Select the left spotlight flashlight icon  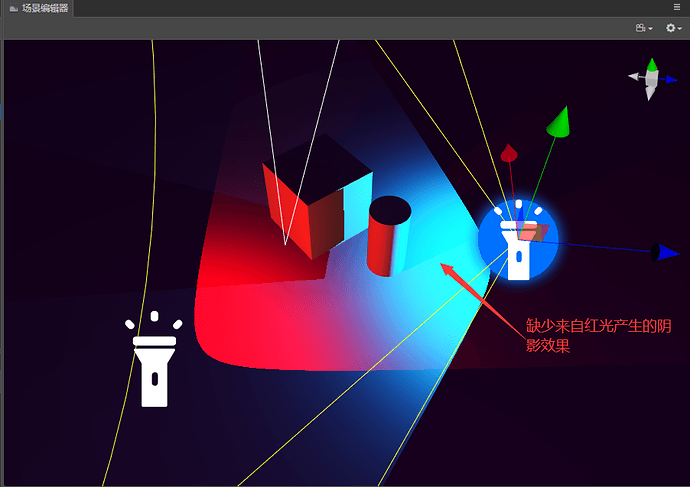154,359
